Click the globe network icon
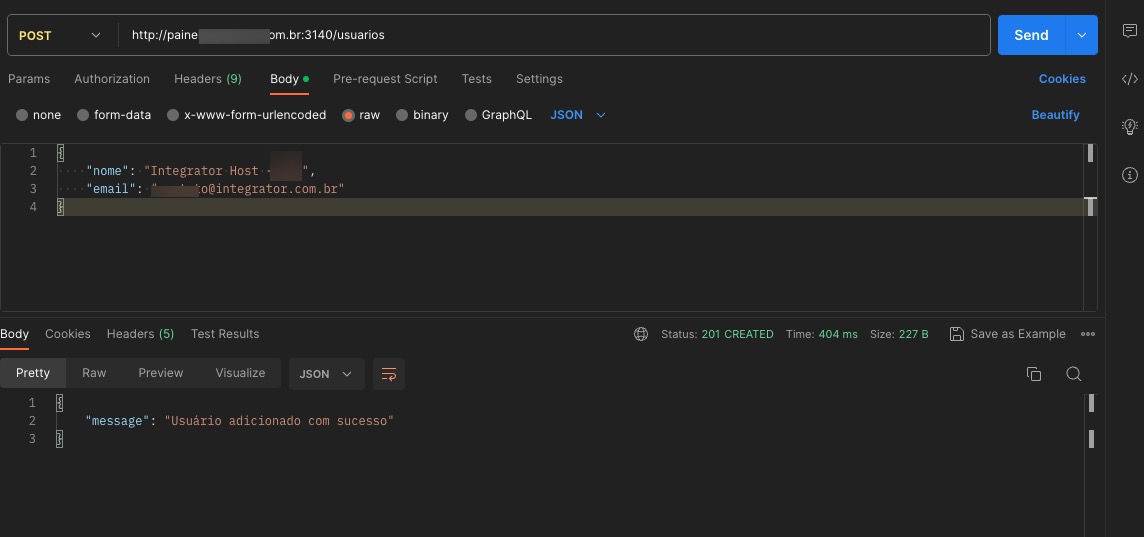The width and height of the screenshot is (1144, 537). 641,334
